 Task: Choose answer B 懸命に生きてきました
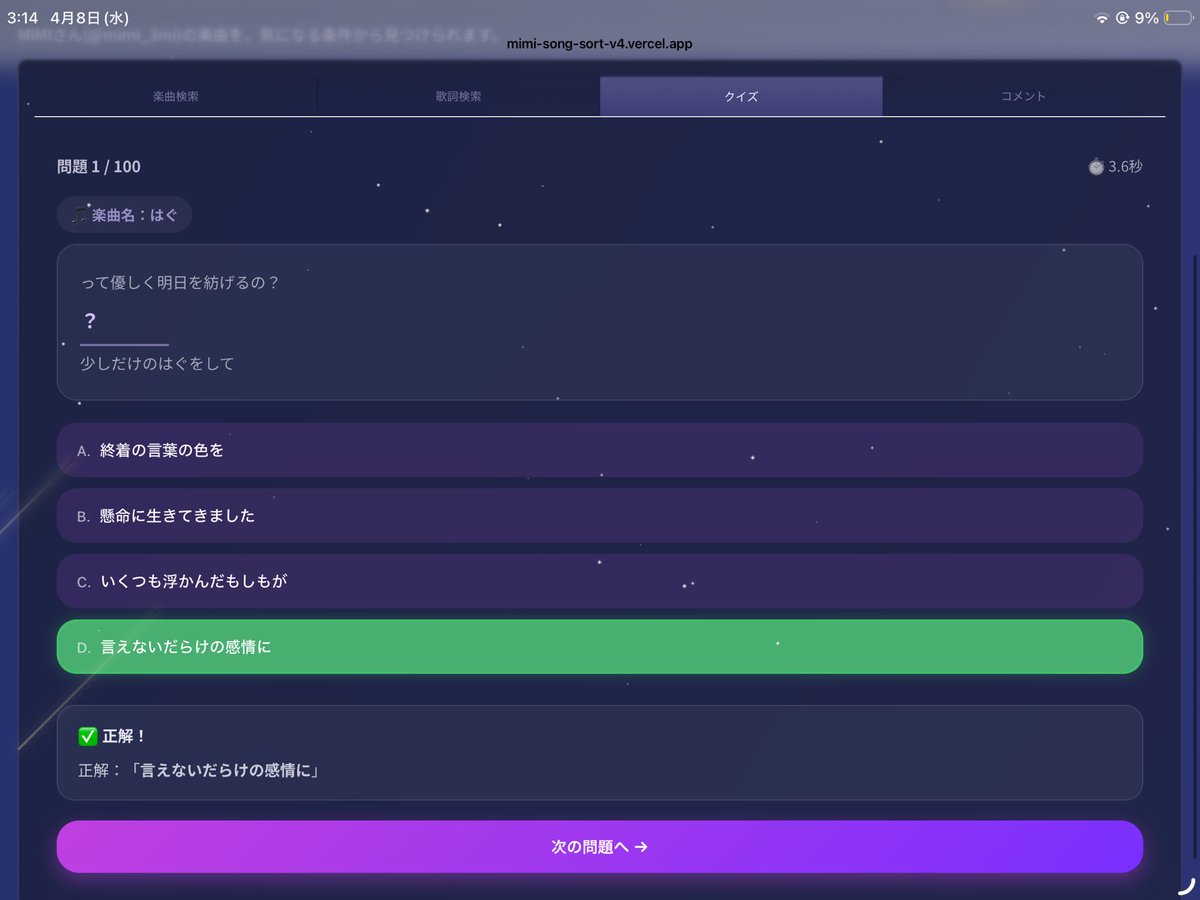600,516
